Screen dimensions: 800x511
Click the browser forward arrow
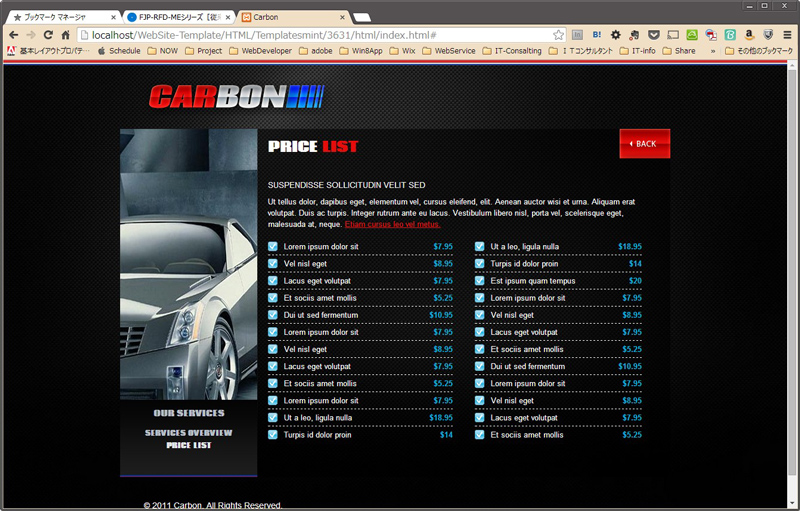tap(31, 35)
